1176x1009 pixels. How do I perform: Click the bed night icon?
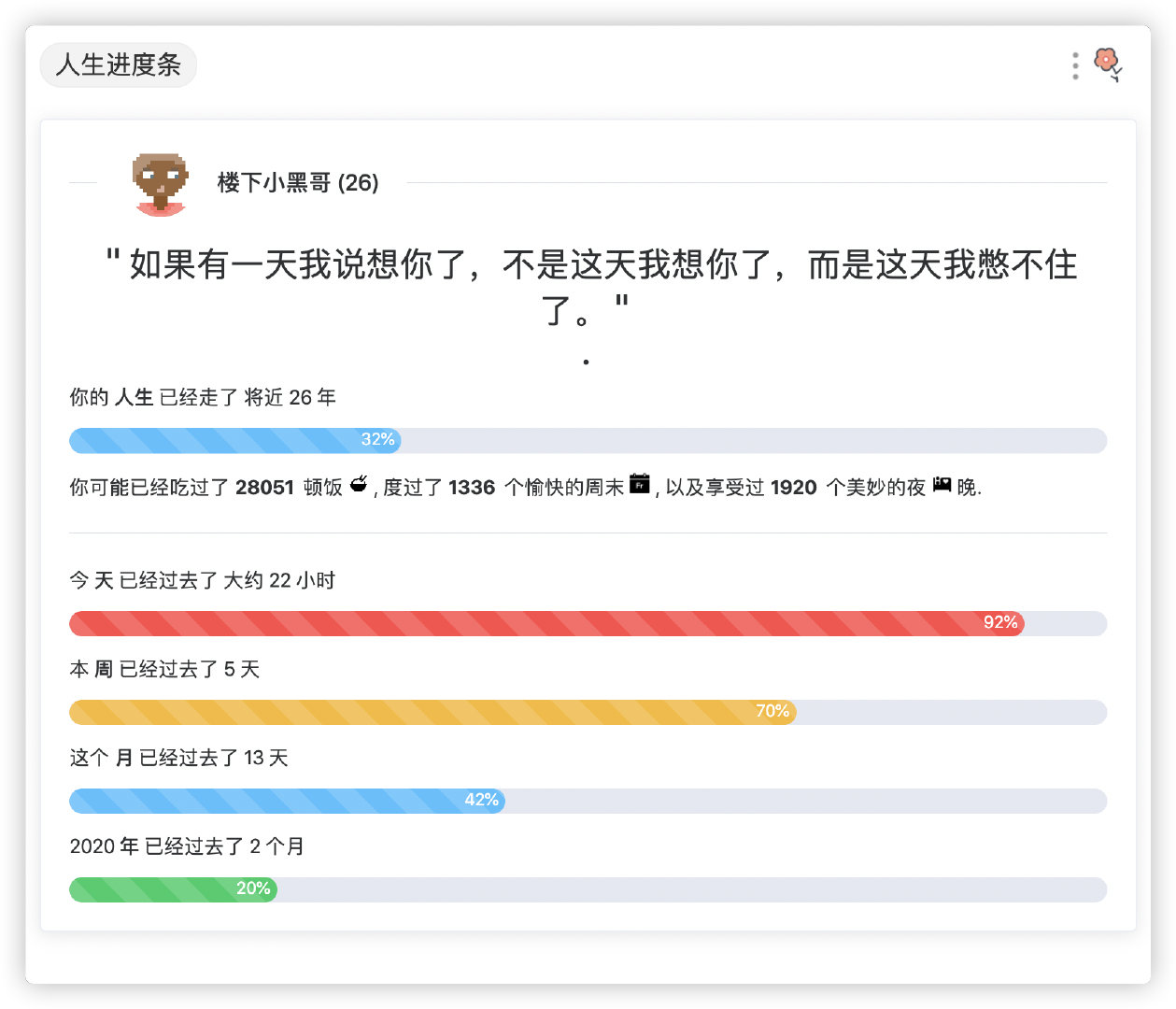[x=942, y=484]
